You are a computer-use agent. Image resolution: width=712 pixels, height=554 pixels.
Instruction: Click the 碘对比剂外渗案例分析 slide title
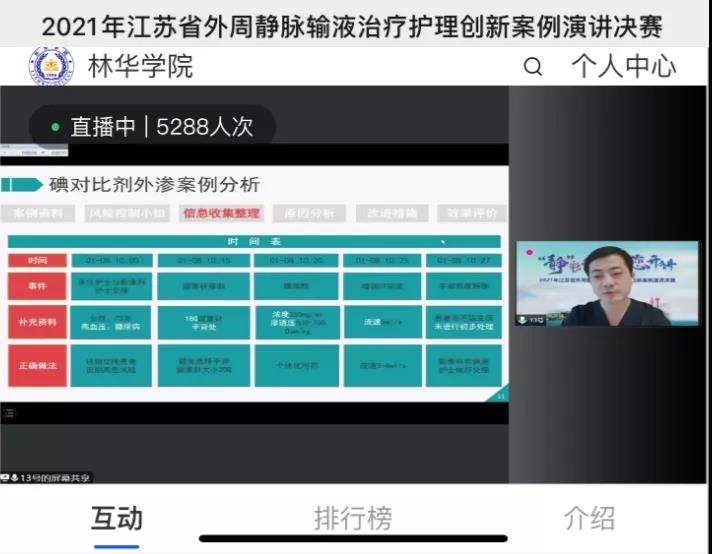pyautogui.click(x=154, y=184)
